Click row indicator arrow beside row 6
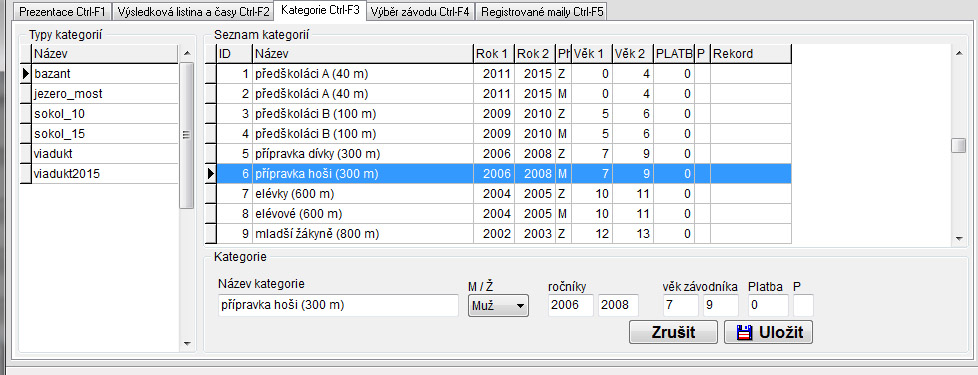The height and width of the screenshot is (375, 978). [x=210, y=173]
